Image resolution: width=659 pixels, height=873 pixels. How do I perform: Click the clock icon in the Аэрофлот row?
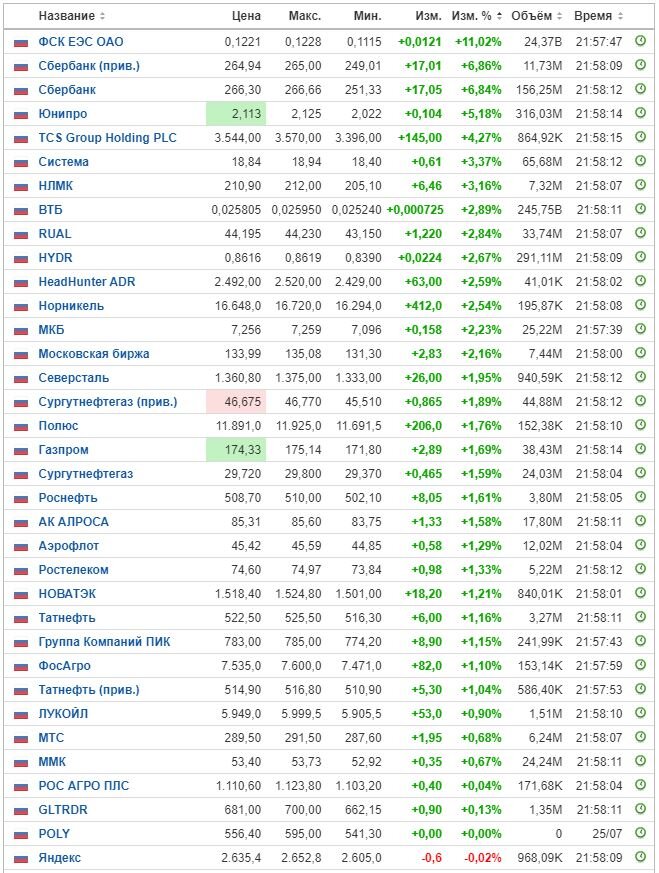click(x=641, y=545)
